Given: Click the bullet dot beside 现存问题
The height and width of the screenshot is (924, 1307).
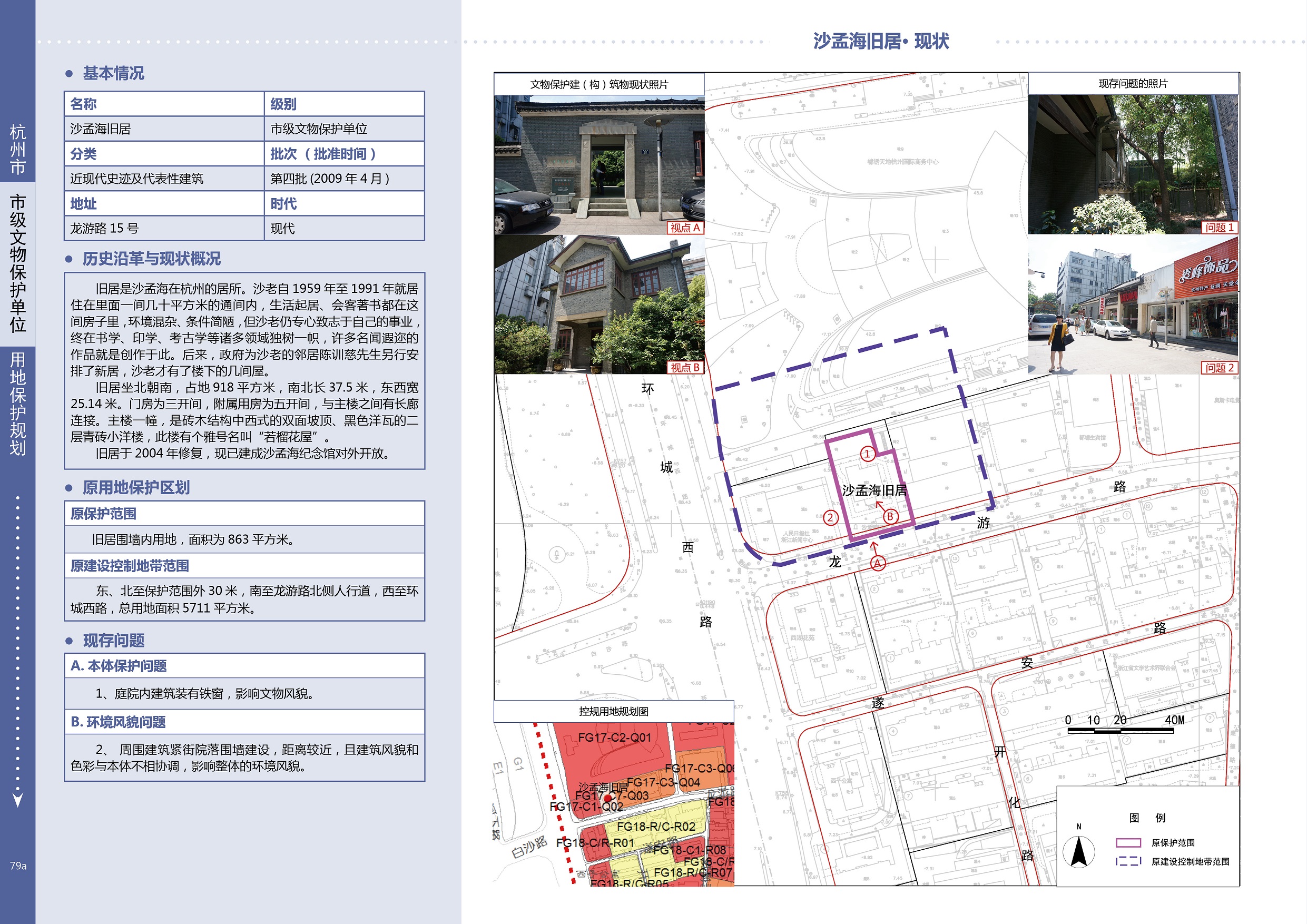Looking at the screenshot, I should point(69,641).
